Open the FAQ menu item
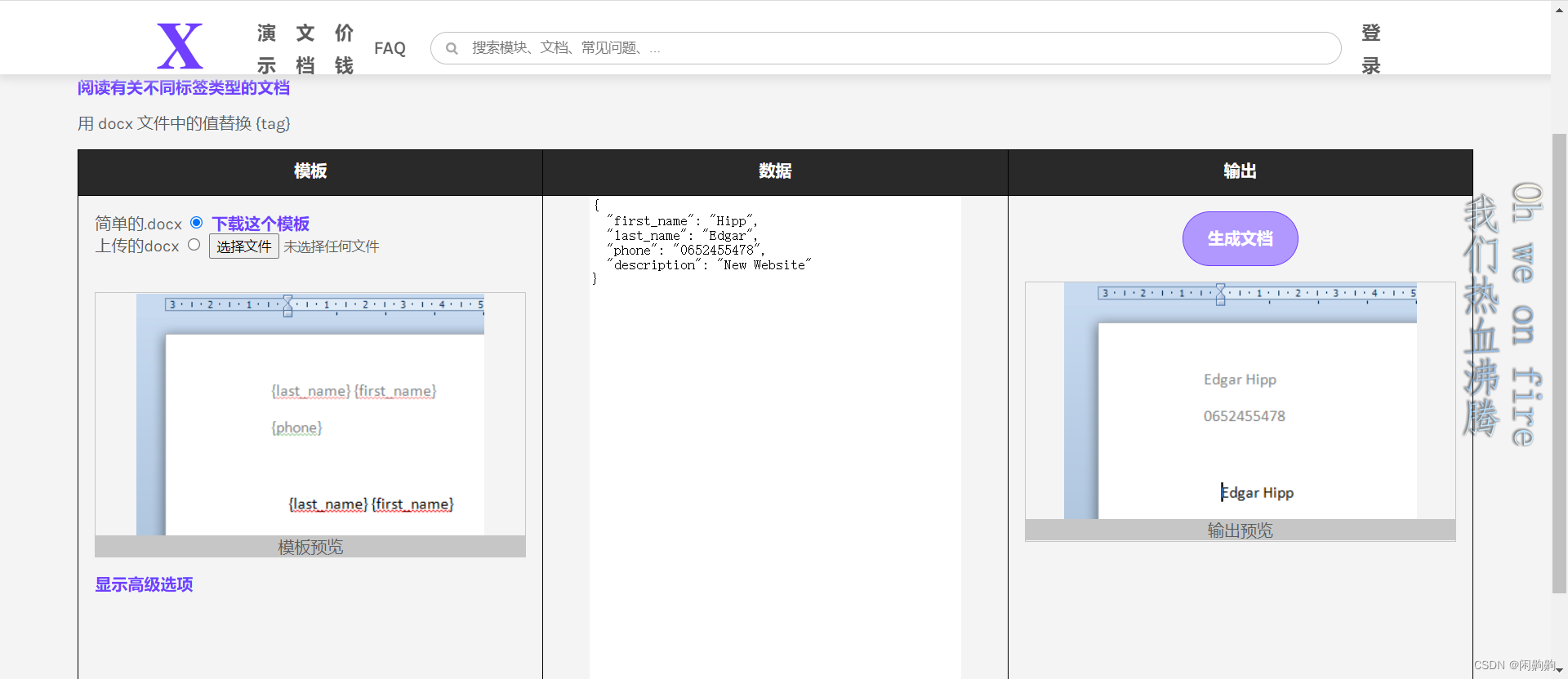The width and height of the screenshot is (1568, 679). pos(390,48)
